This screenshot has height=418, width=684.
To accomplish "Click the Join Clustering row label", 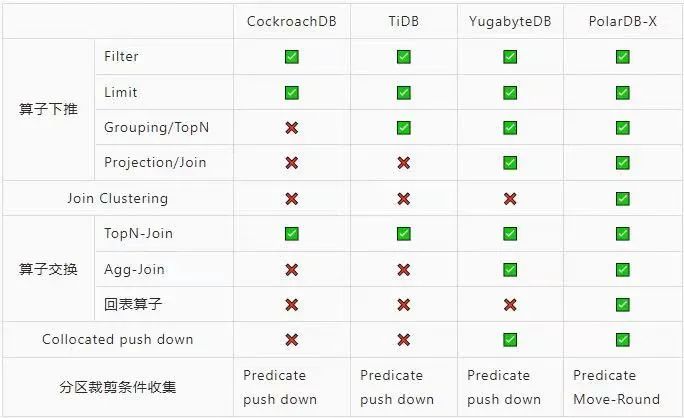I will click(117, 199).
